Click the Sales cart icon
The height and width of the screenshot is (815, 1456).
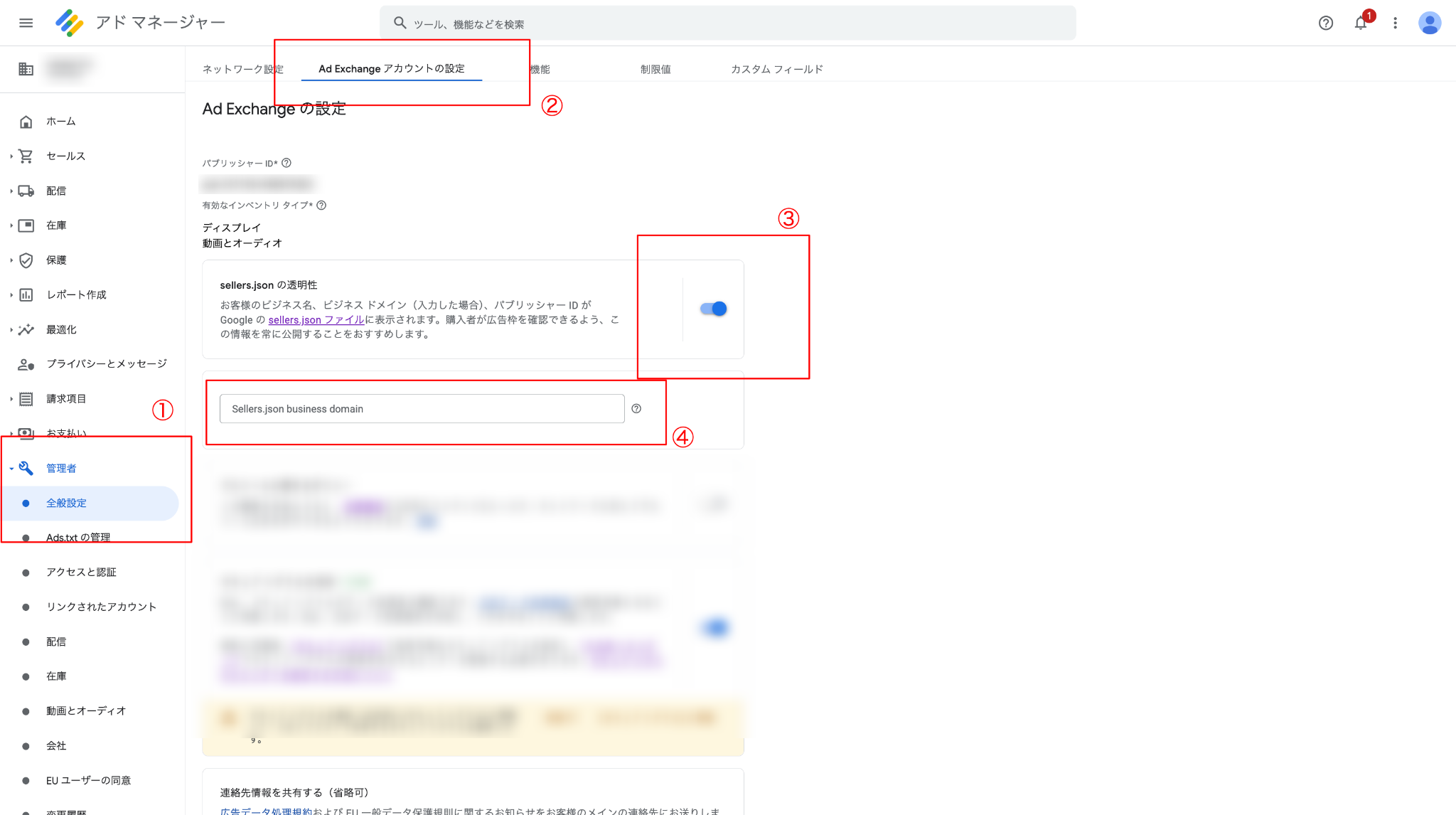click(26, 156)
